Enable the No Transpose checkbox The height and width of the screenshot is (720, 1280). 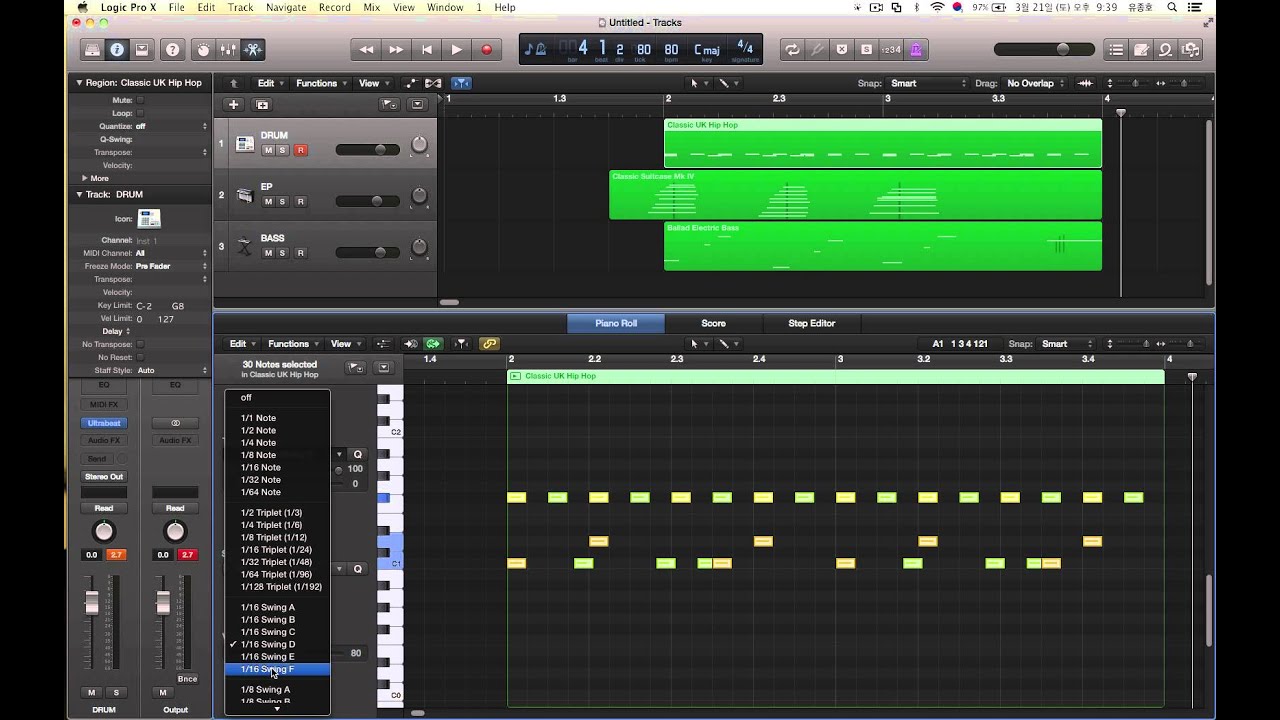140,344
